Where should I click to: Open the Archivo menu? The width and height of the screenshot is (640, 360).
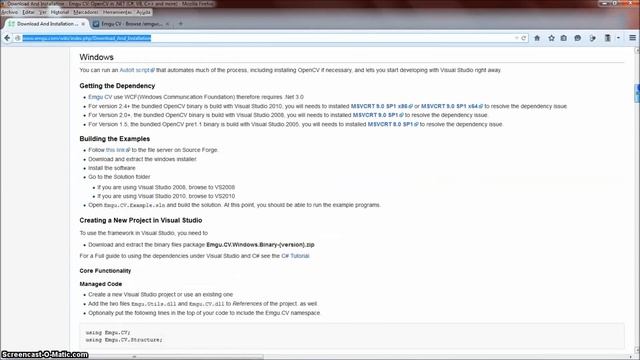[10, 12]
